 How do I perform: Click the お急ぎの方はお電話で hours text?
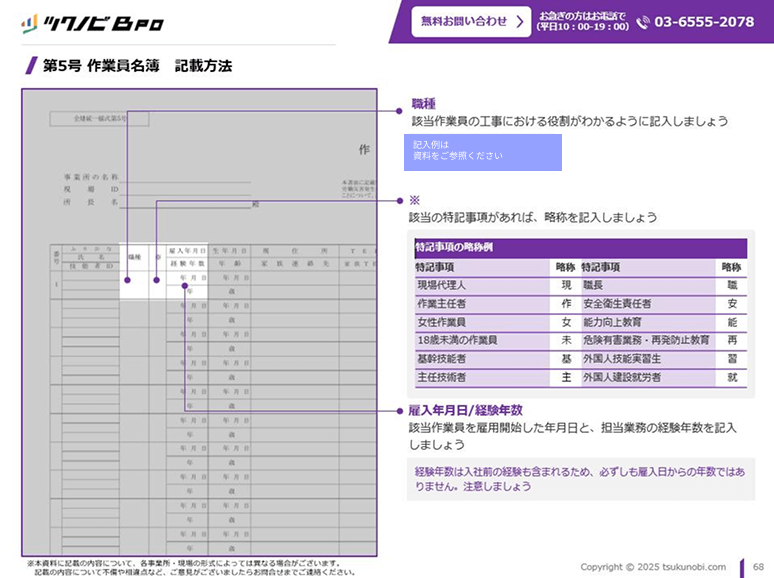583,21
